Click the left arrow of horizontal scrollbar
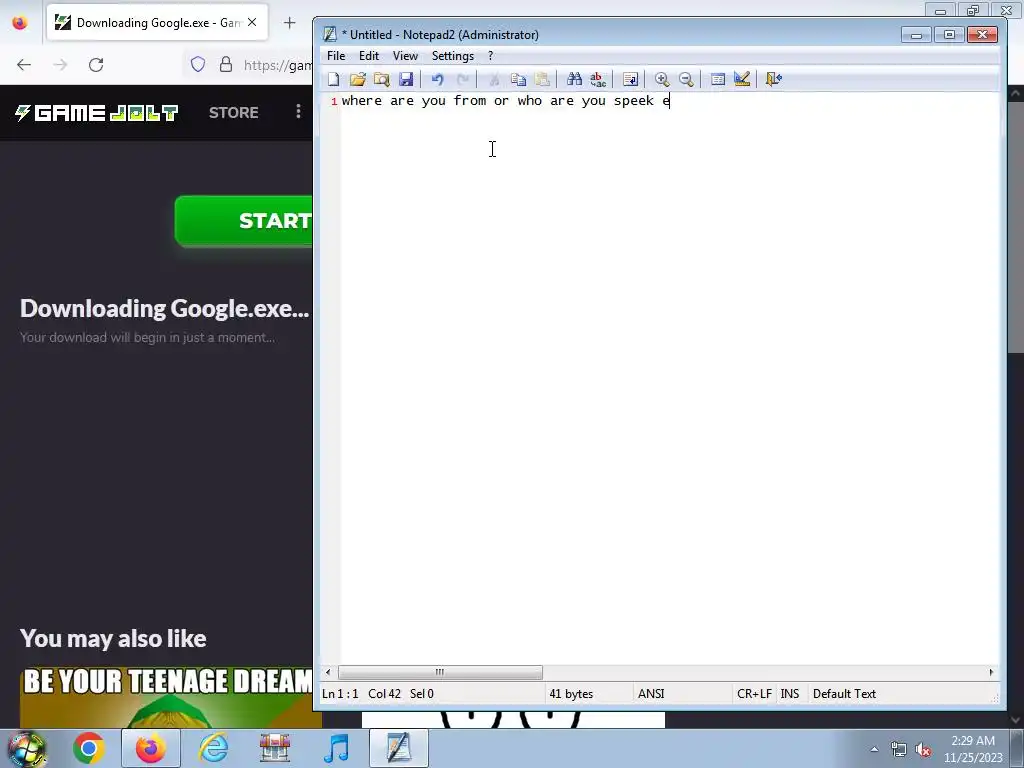Viewport: 1024px width, 768px height. click(x=328, y=672)
